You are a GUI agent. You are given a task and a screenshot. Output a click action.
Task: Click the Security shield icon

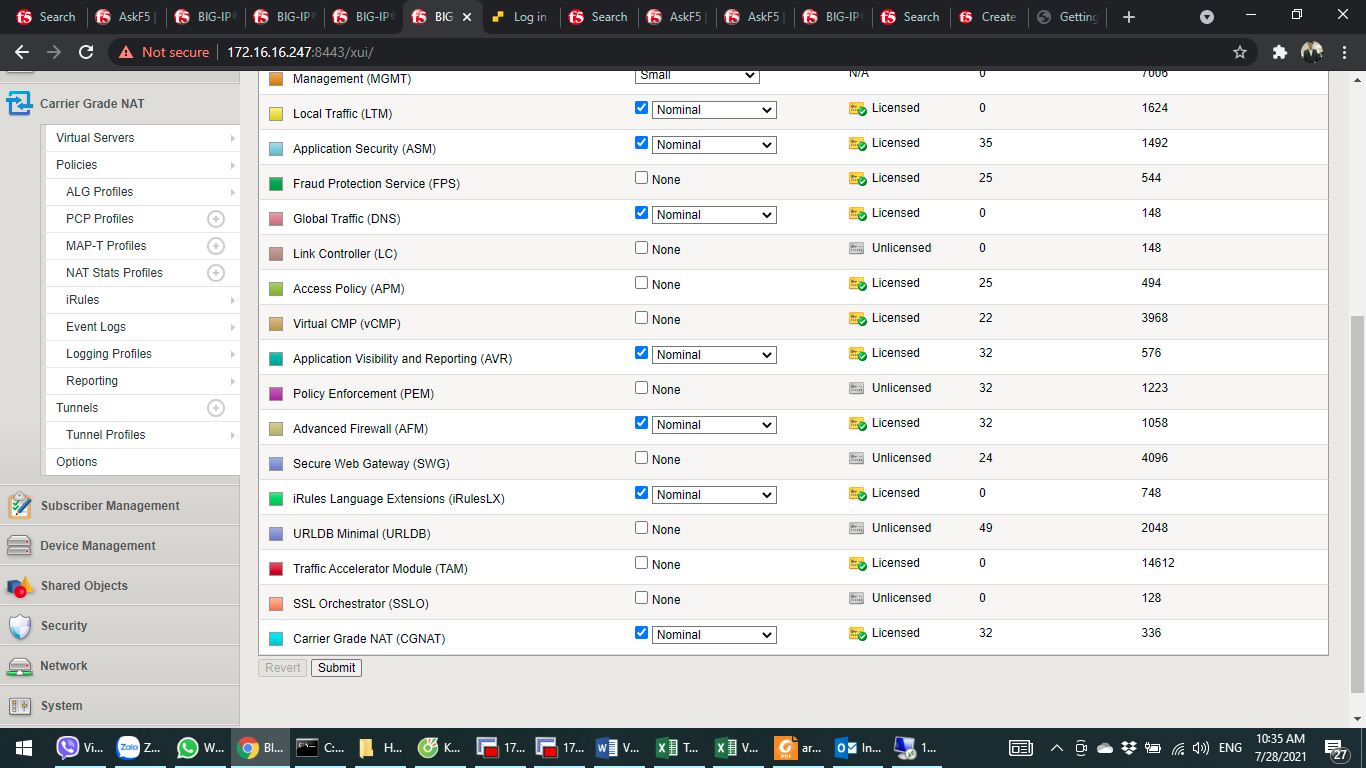pyautogui.click(x=19, y=626)
